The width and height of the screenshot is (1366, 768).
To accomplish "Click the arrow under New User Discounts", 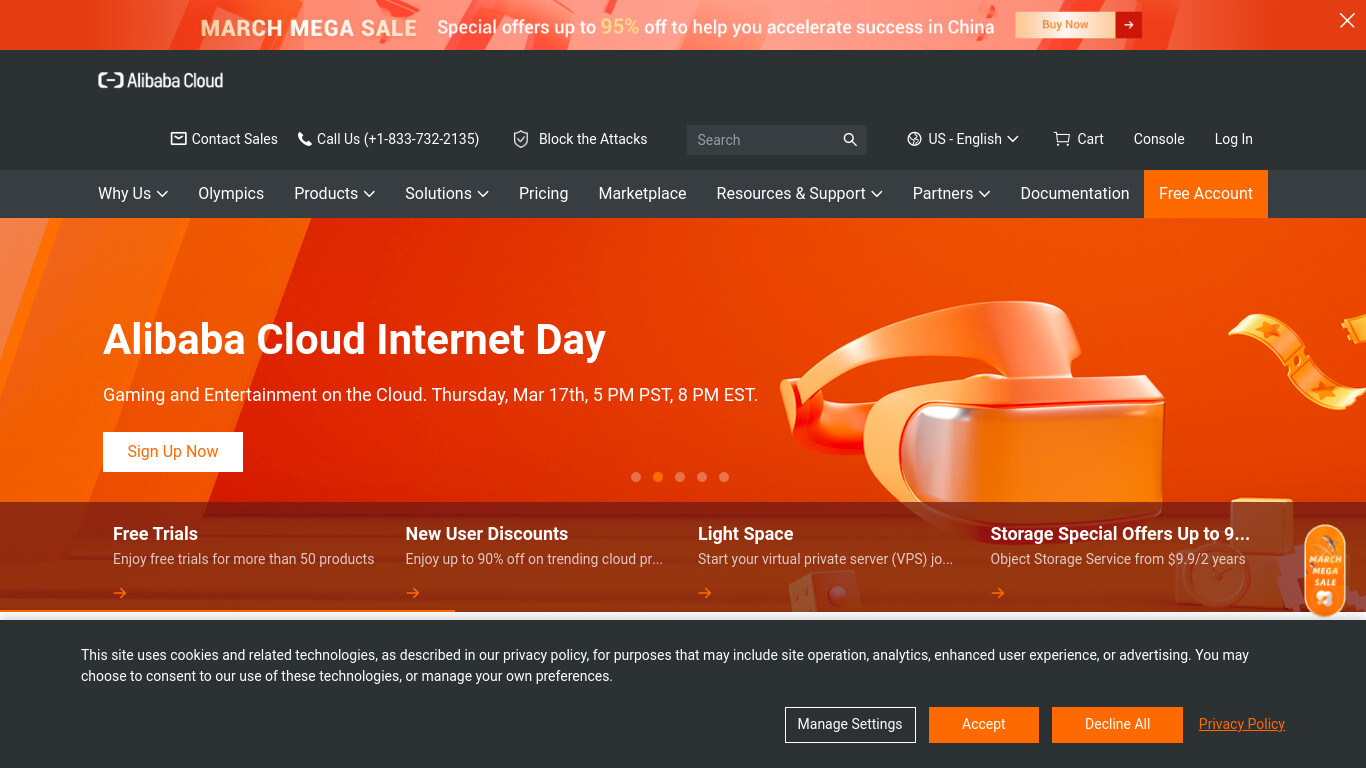I will [x=413, y=593].
